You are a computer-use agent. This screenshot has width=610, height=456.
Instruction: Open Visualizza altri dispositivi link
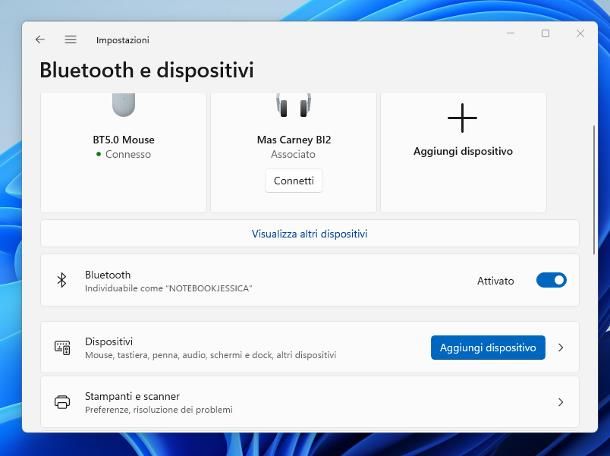click(x=309, y=234)
